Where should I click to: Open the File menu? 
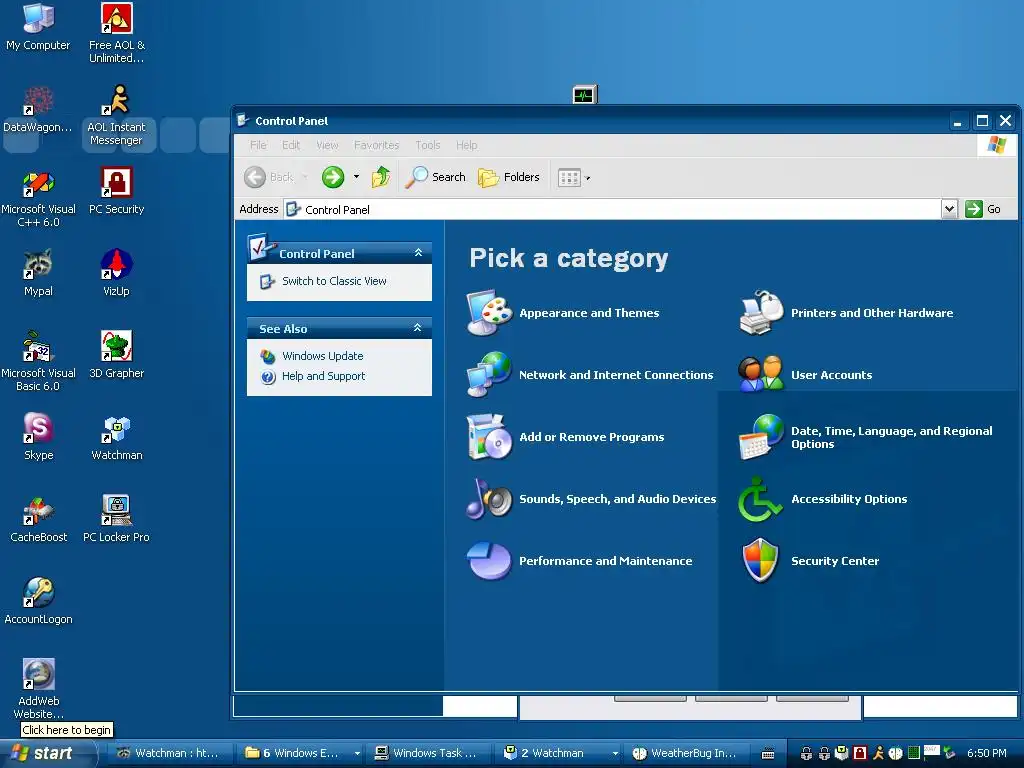point(258,145)
